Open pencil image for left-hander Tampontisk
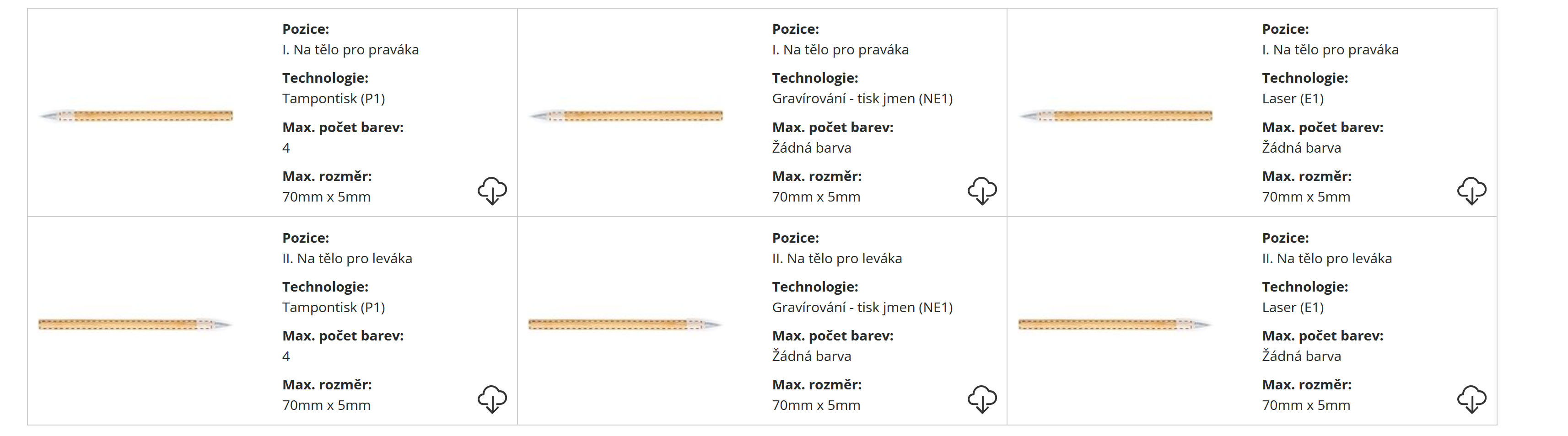Screen dimensions: 1568x436 pyautogui.click(x=135, y=324)
